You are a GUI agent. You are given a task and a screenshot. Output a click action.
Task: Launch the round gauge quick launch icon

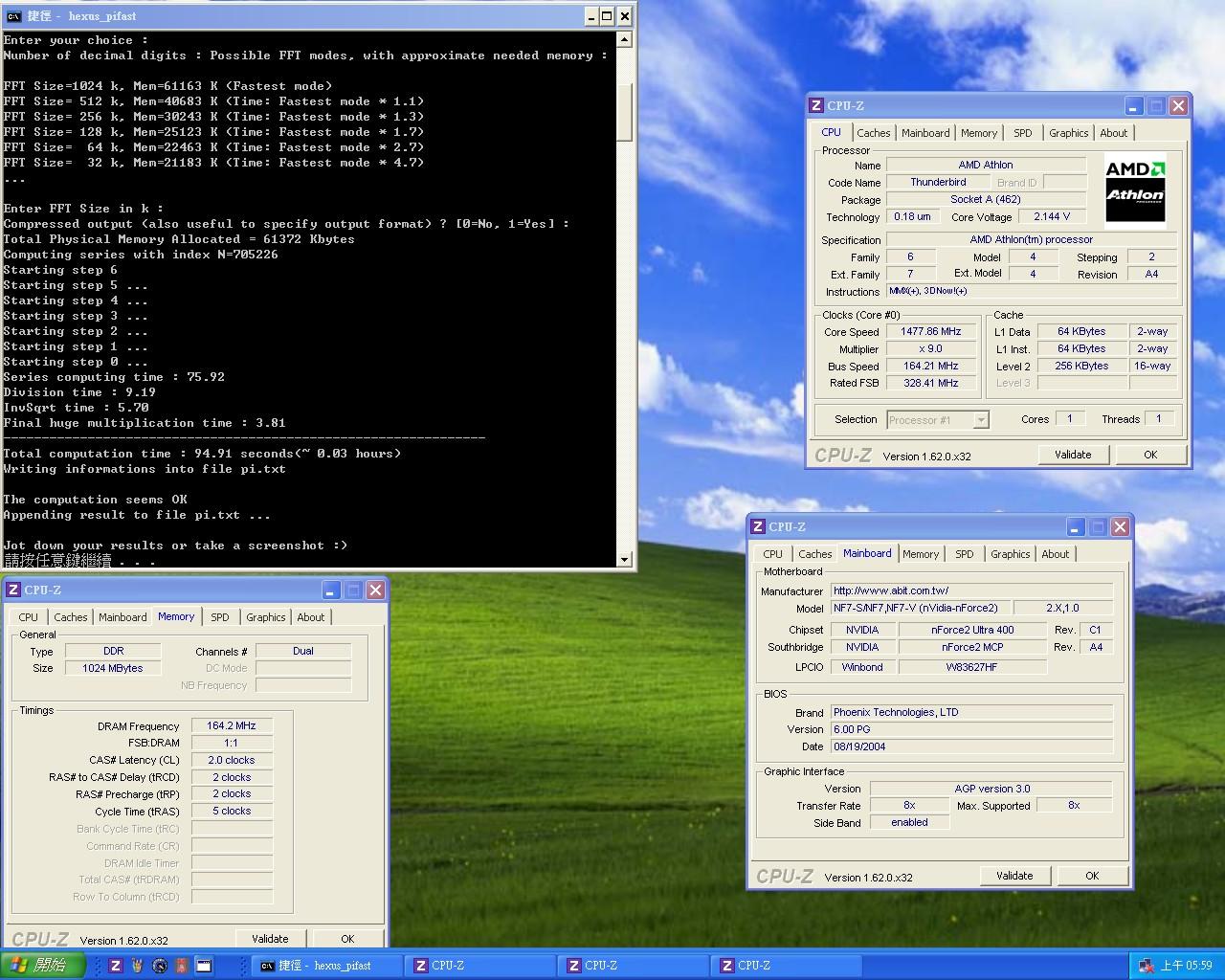point(160,966)
